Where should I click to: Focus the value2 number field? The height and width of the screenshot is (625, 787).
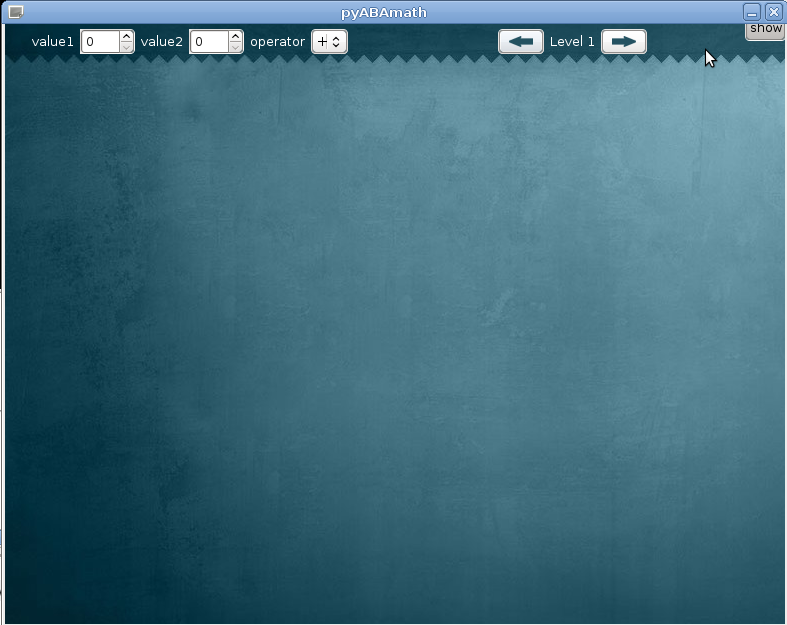pyautogui.click(x=209, y=42)
